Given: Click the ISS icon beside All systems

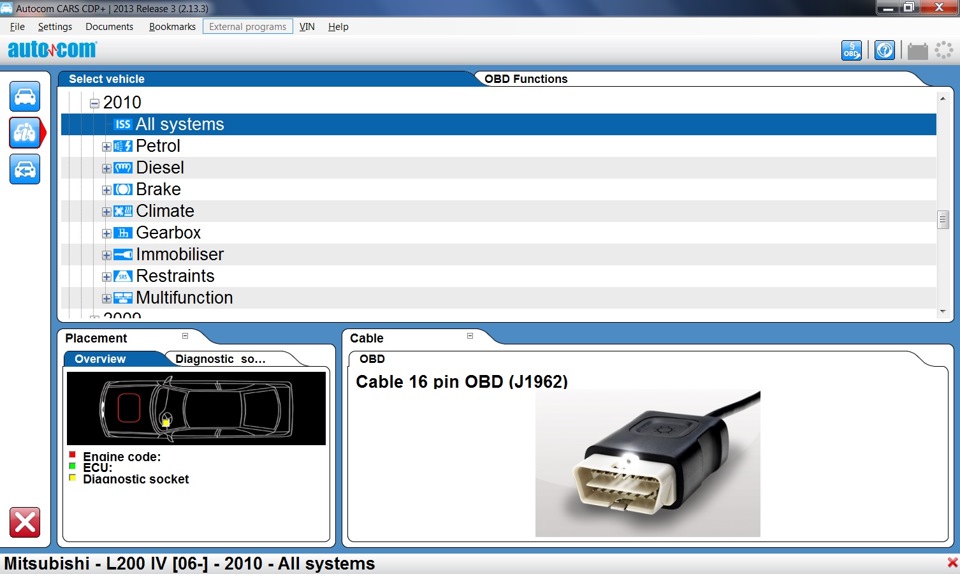Looking at the screenshot, I should coord(122,124).
